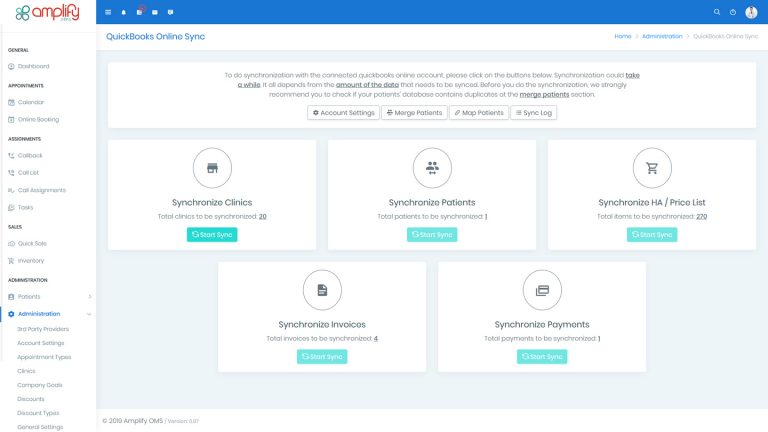Screen dimensions: 768x432
Task: Open the user avatar menu
Action: pyautogui.click(x=751, y=12)
